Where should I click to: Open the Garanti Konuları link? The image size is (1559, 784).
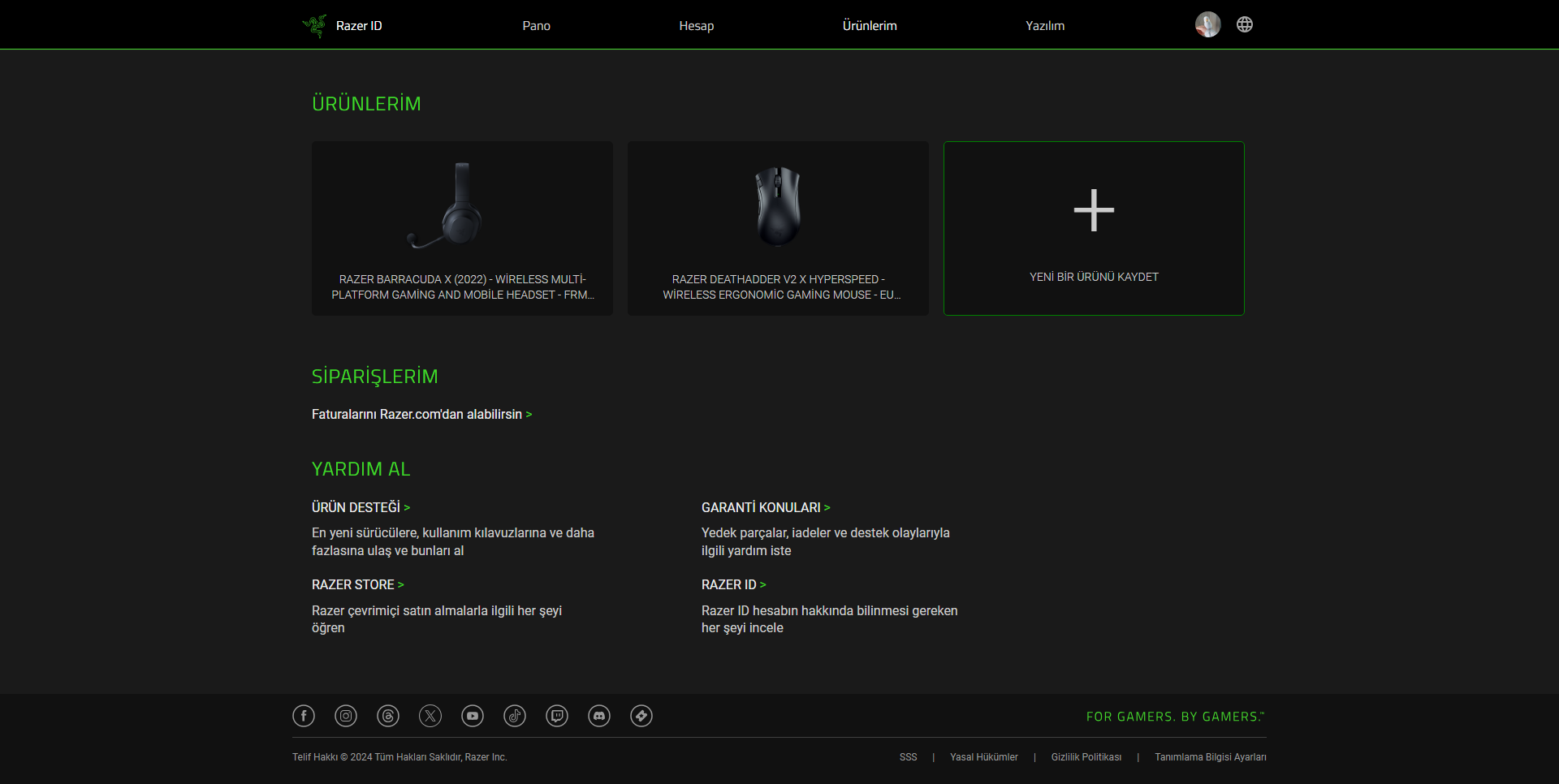(x=766, y=508)
